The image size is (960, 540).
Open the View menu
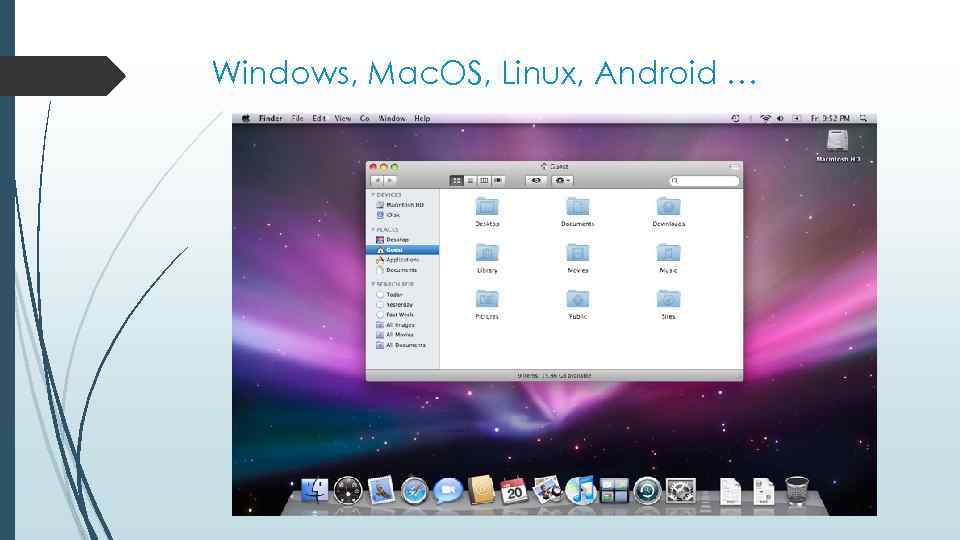342,118
